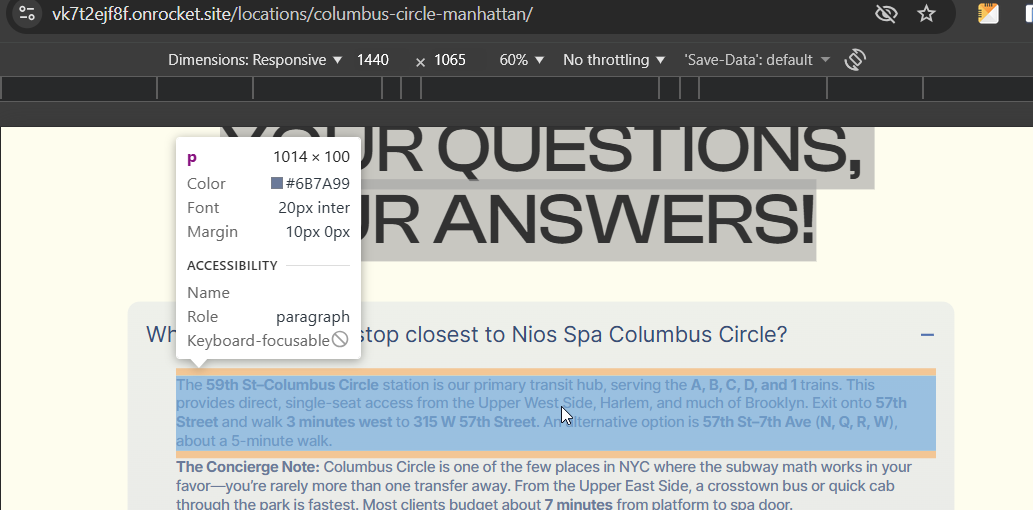
Task: Click the '3 minutes west' bold text
Action: coord(339,422)
